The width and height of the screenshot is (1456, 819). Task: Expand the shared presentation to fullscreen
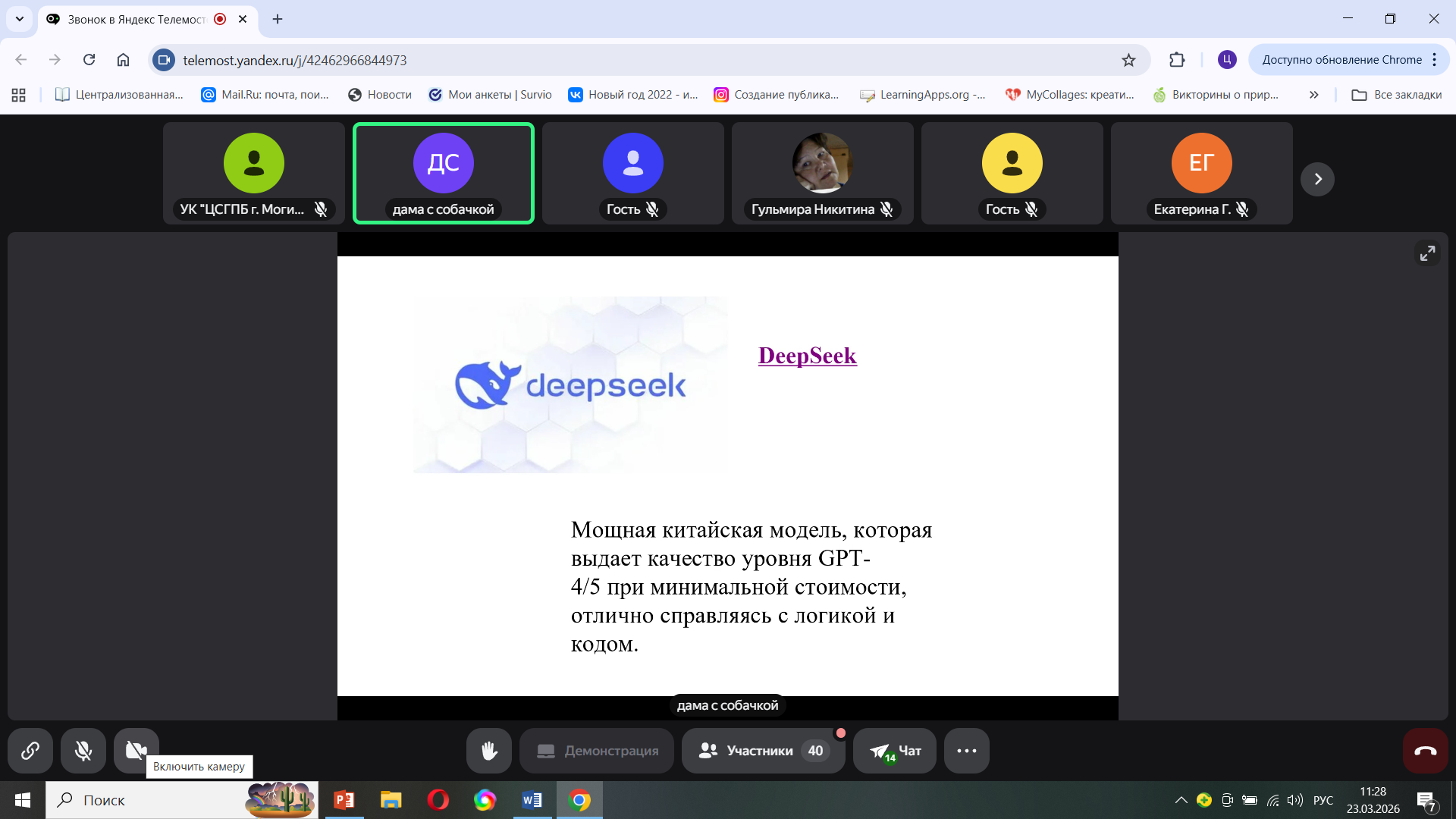point(1427,253)
